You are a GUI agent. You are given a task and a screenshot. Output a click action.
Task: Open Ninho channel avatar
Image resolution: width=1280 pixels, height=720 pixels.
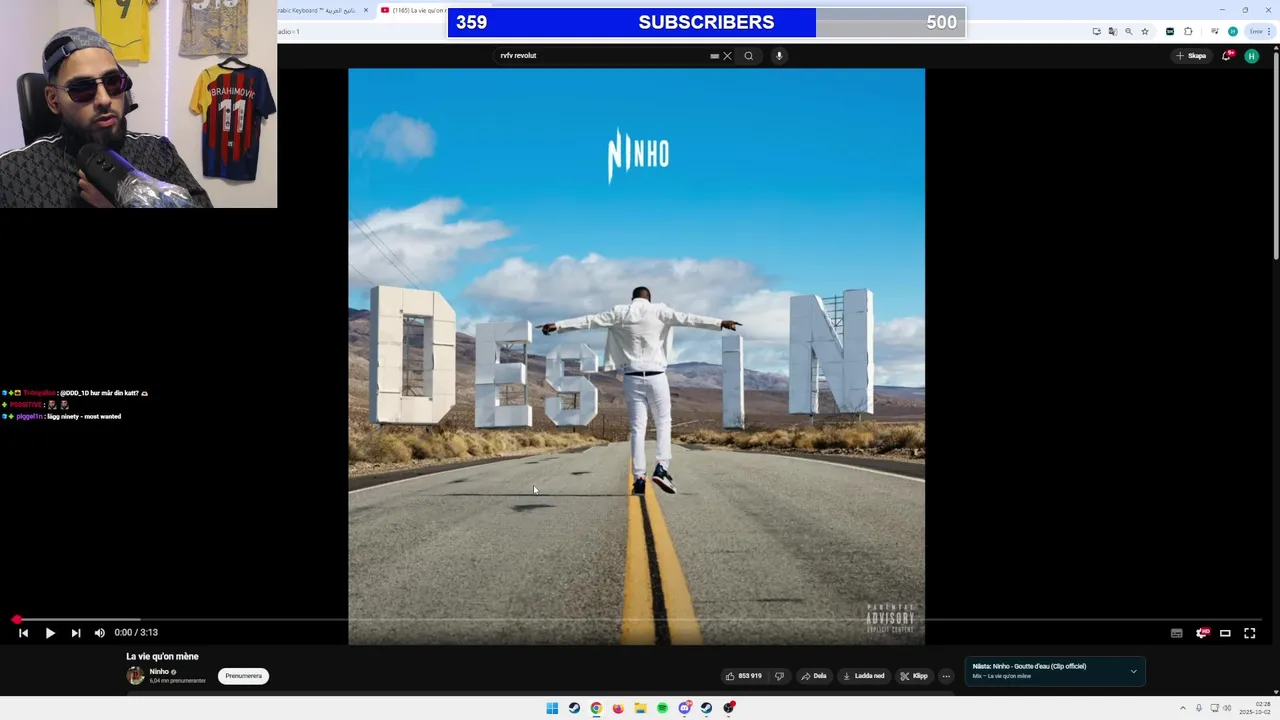click(135, 676)
